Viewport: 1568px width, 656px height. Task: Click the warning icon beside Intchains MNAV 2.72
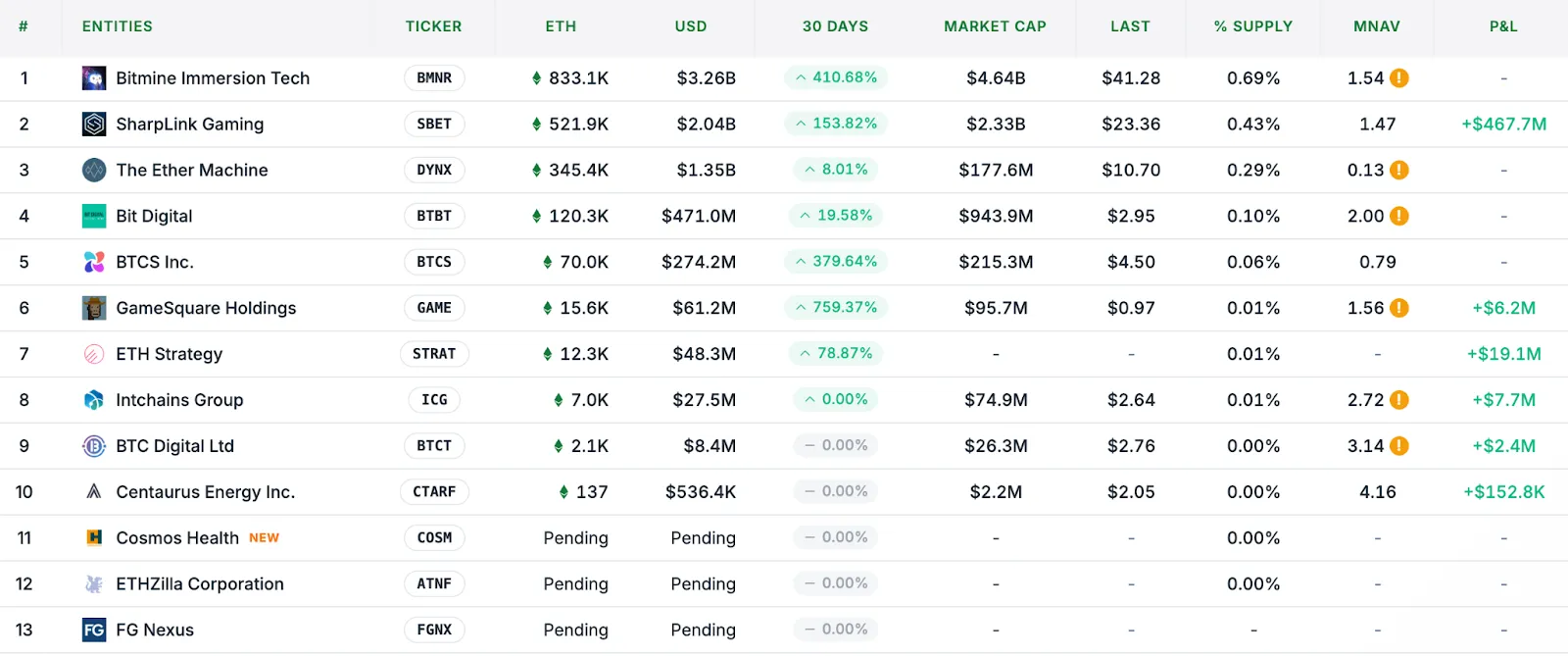1399,400
